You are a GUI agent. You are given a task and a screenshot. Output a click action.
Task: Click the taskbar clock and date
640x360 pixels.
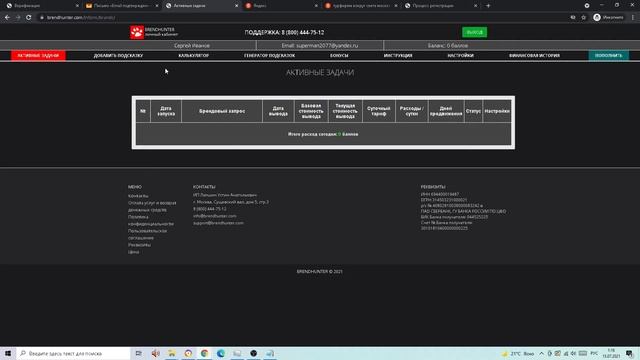point(611,353)
